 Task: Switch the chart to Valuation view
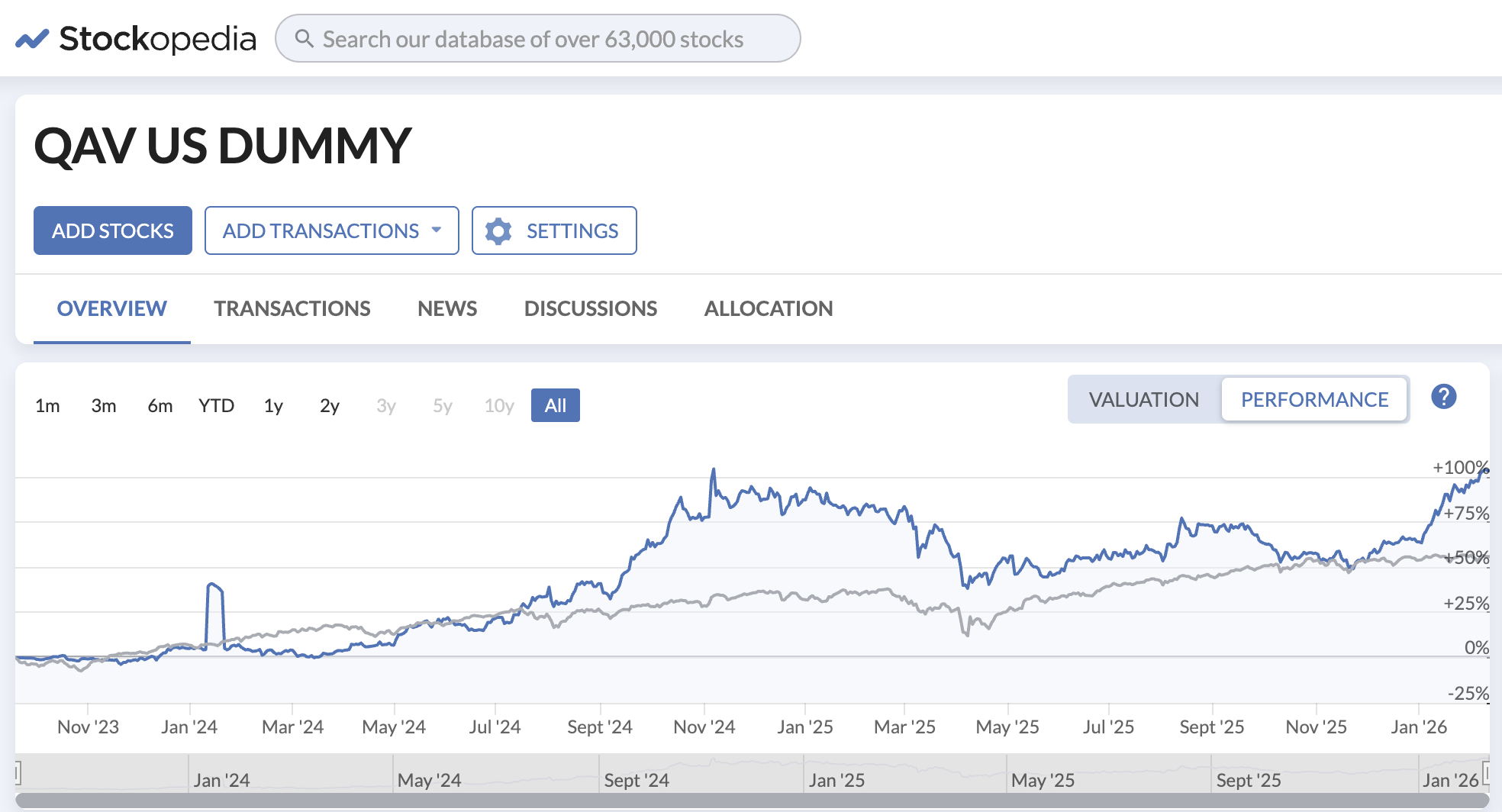[x=1144, y=399]
